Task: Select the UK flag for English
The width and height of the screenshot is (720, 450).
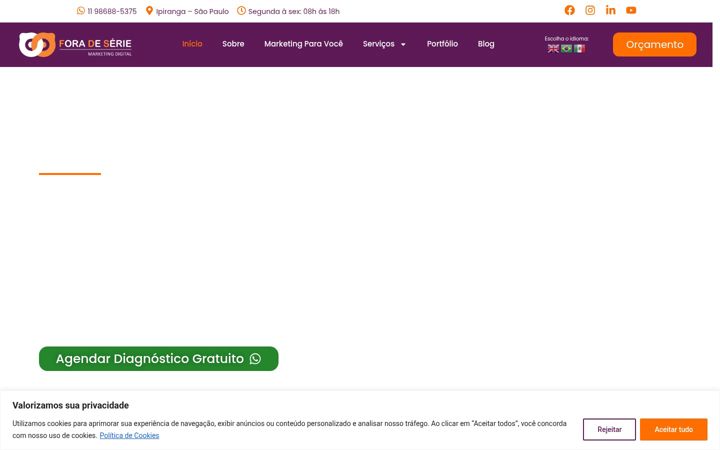Action: coord(553,49)
